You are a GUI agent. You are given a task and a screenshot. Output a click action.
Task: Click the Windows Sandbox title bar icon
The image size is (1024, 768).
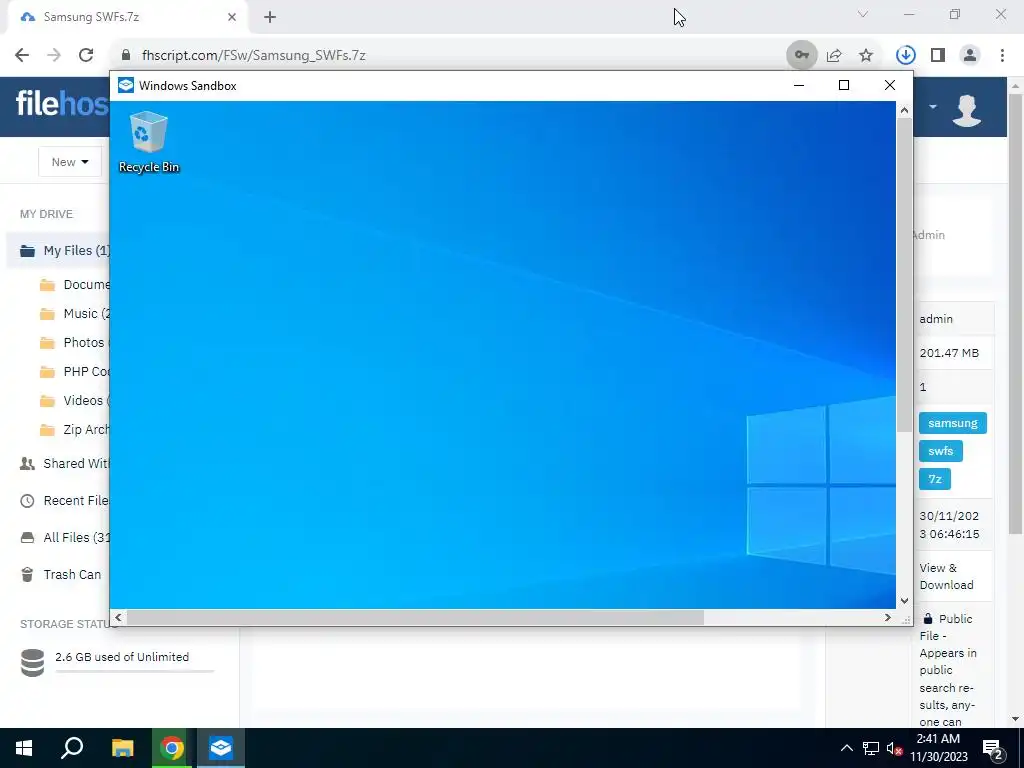point(126,86)
